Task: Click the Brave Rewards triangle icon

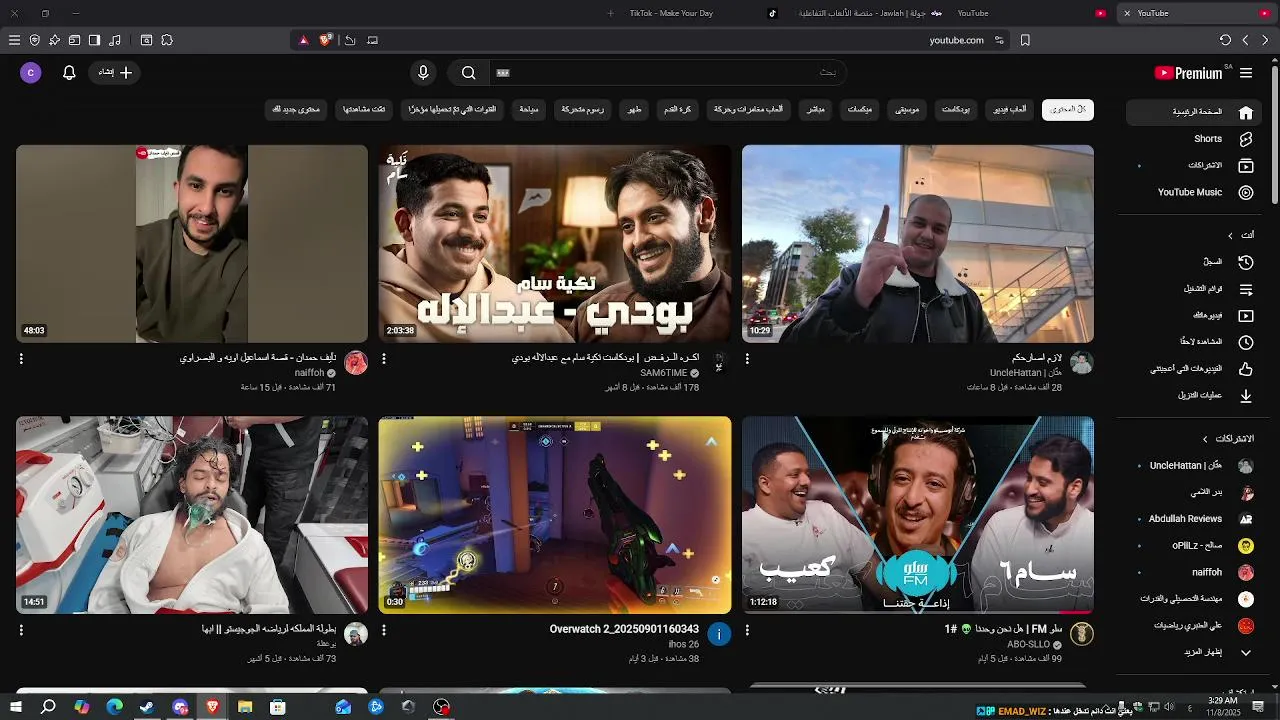Action: click(x=304, y=40)
